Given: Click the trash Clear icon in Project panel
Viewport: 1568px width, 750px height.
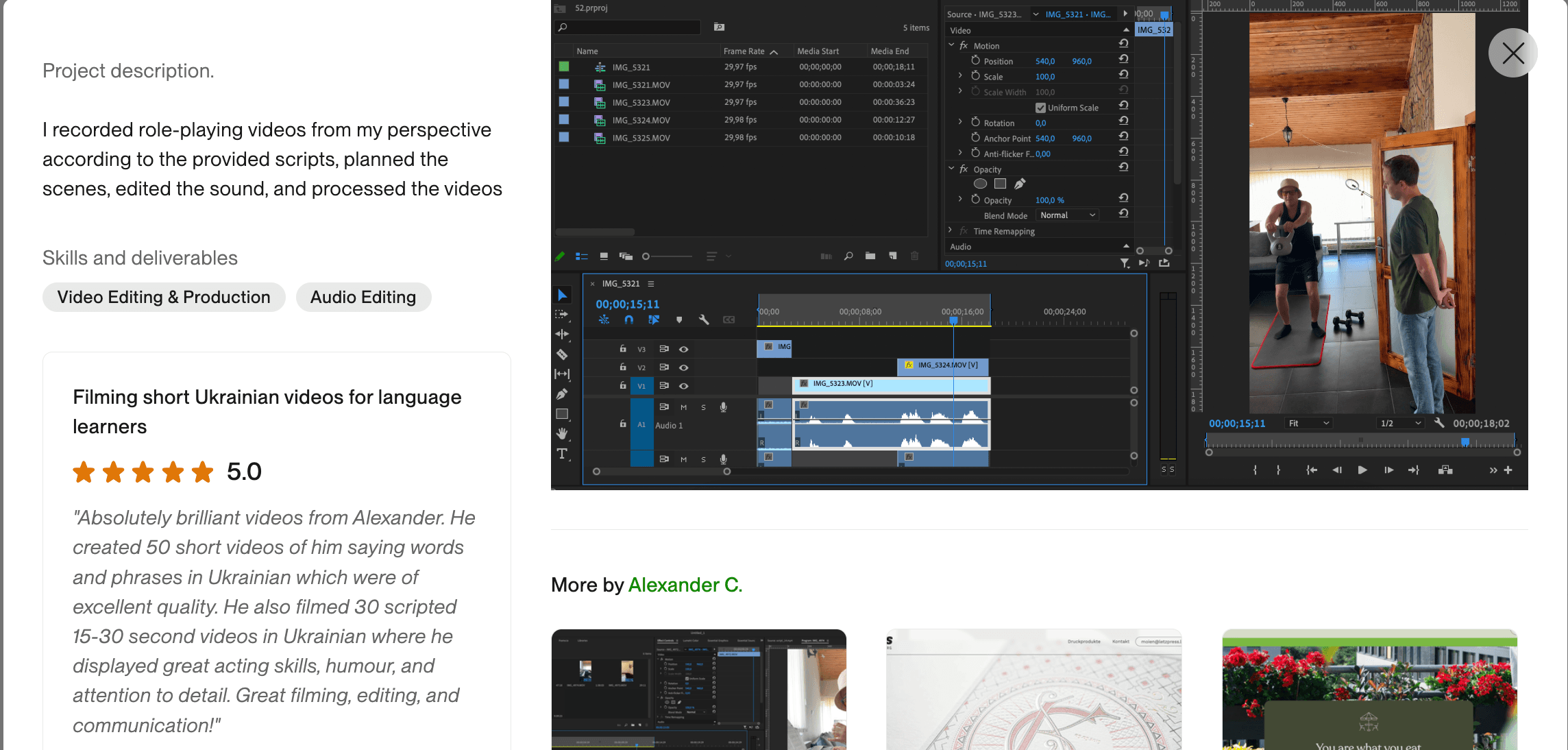Looking at the screenshot, I should click(x=915, y=256).
